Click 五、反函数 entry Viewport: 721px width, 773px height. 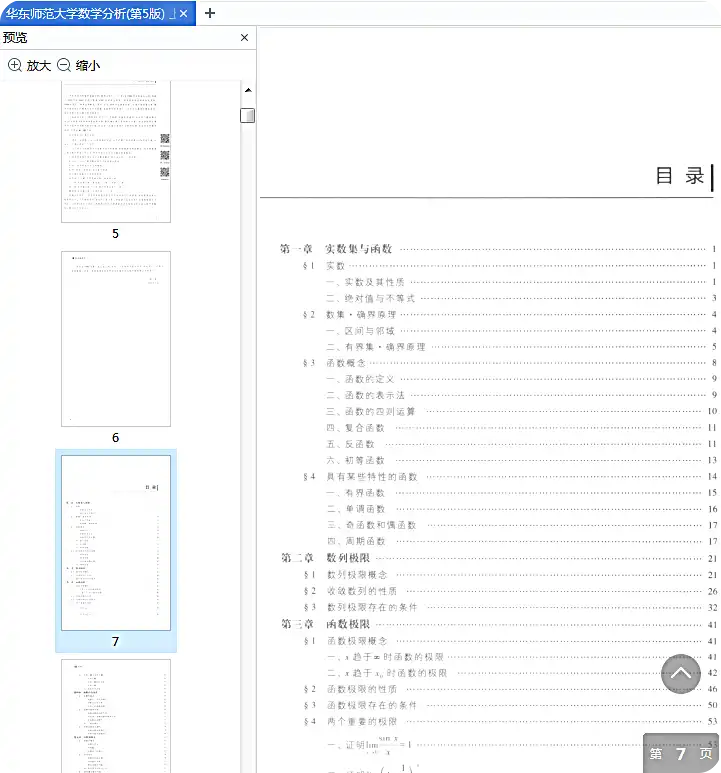tap(521, 444)
